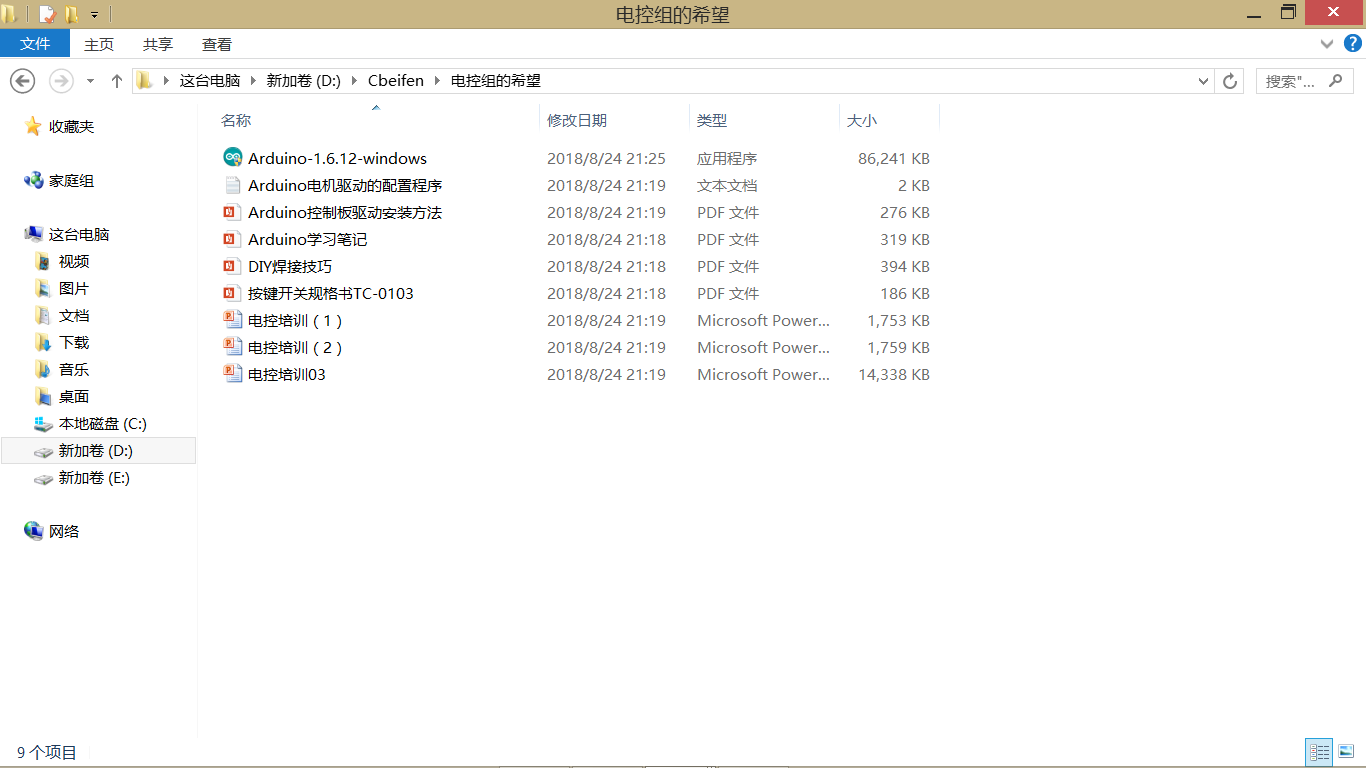
Task: Refresh the folder view
Action: point(1230,81)
